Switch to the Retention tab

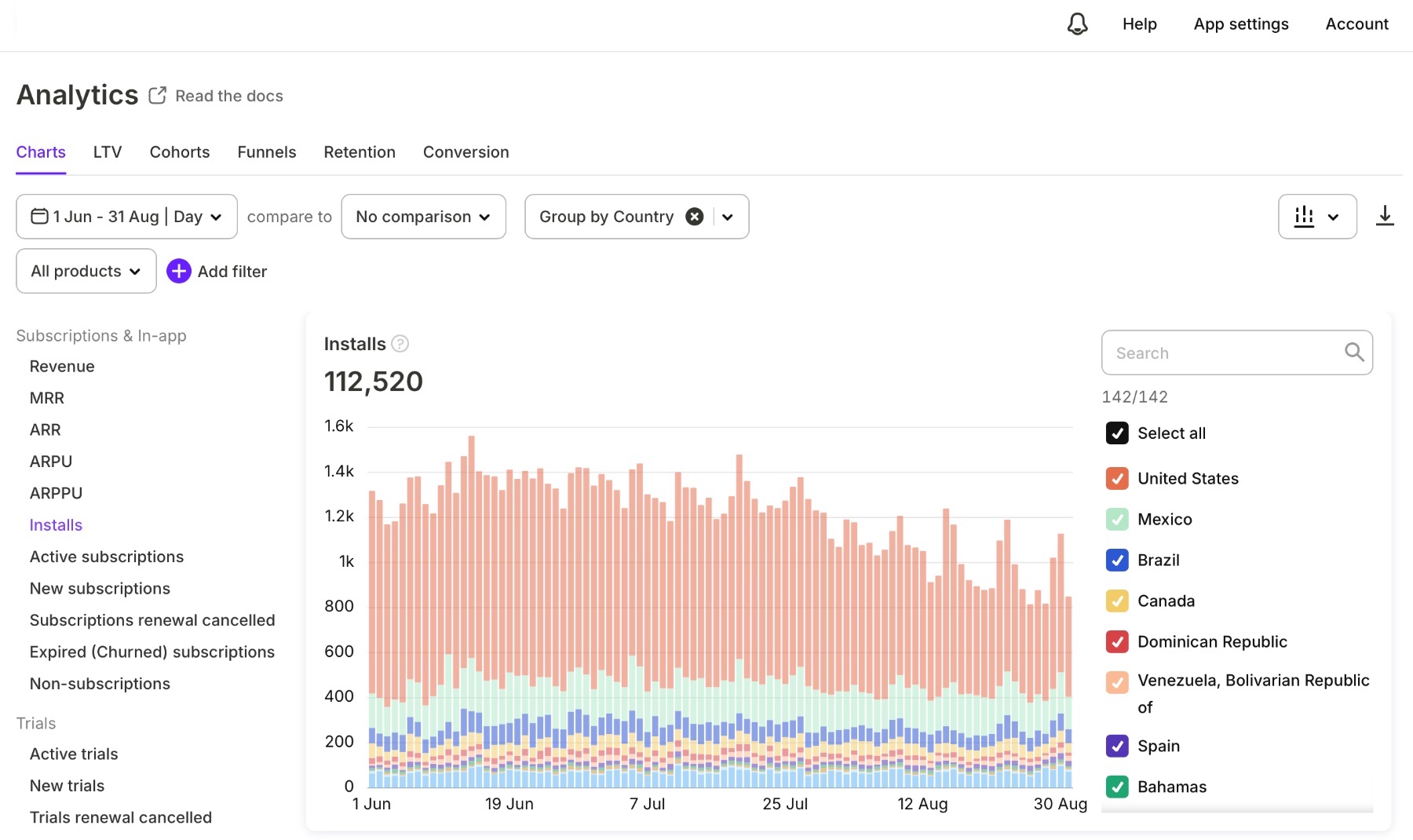pyautogui.click(x=360, y=152)
